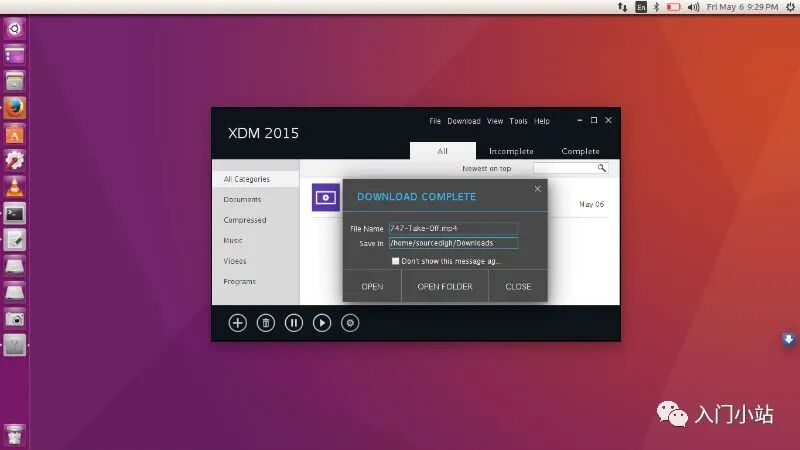Click the search magnifier icon in XDM
The height and width of the screenshot is (450, 800).
pyautogui.click(x=602, y=168)
